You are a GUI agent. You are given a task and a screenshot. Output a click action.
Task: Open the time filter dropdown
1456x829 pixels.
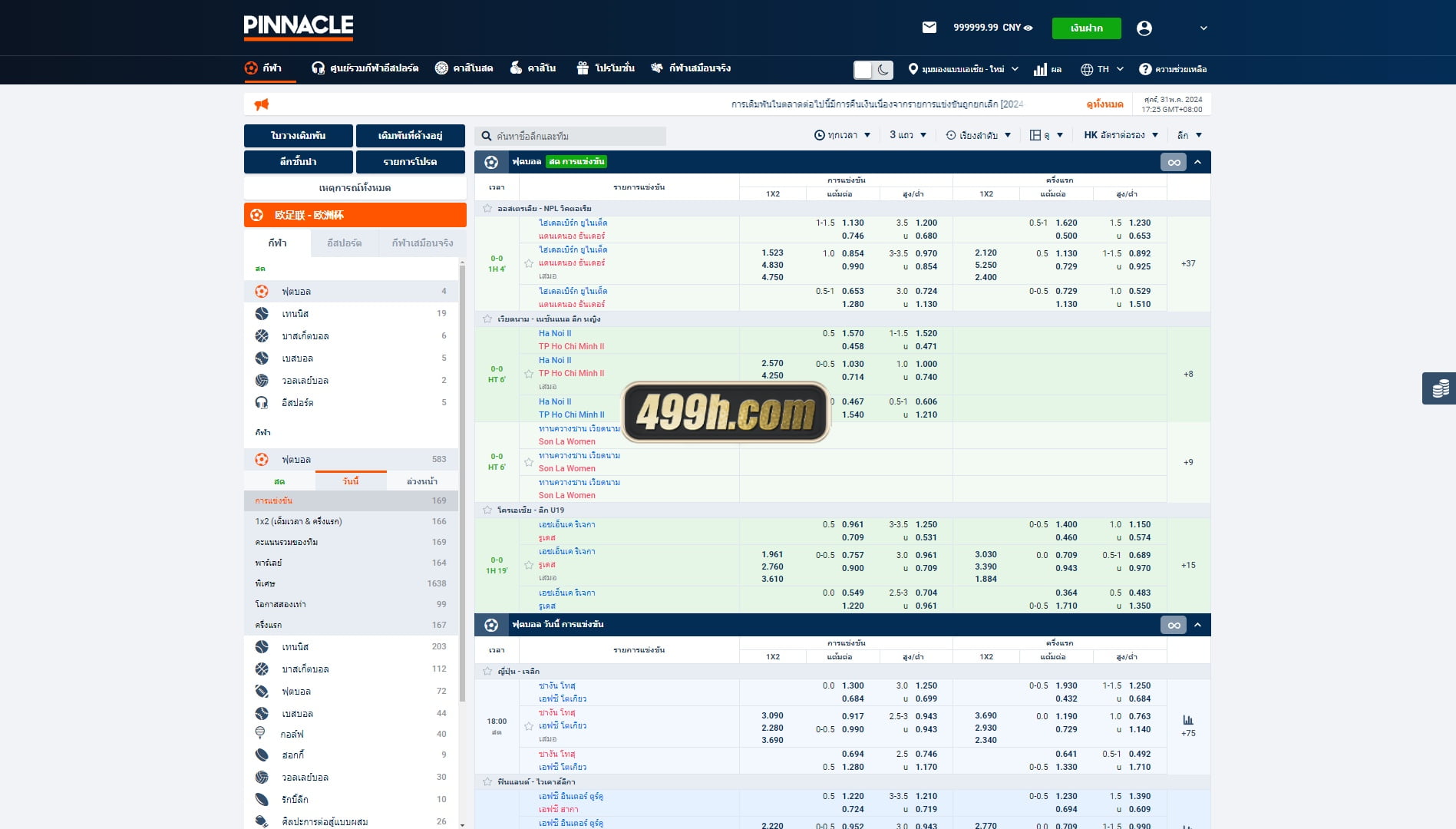point(842,135)
